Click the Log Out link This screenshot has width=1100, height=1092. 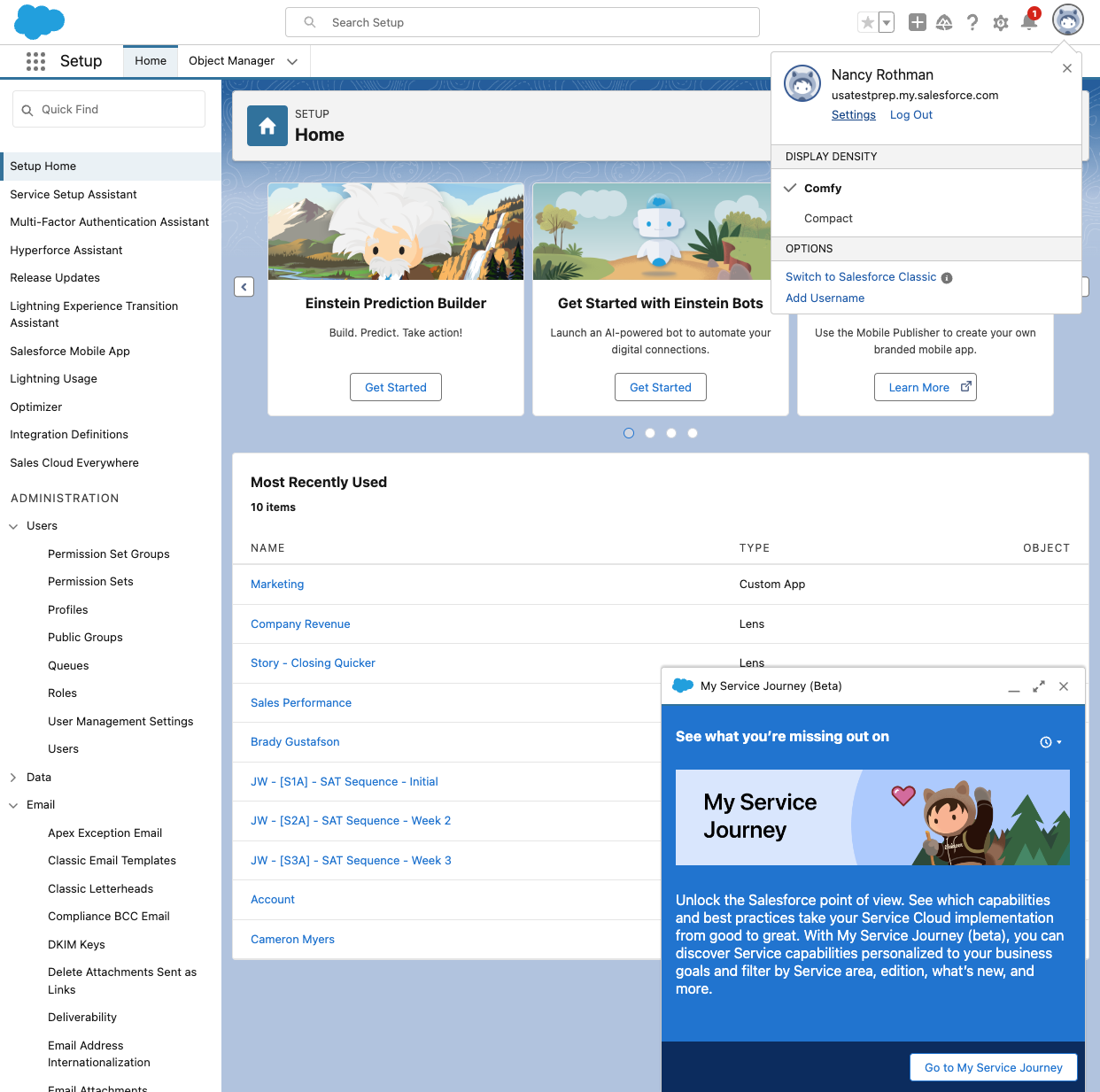pos(911,115)
